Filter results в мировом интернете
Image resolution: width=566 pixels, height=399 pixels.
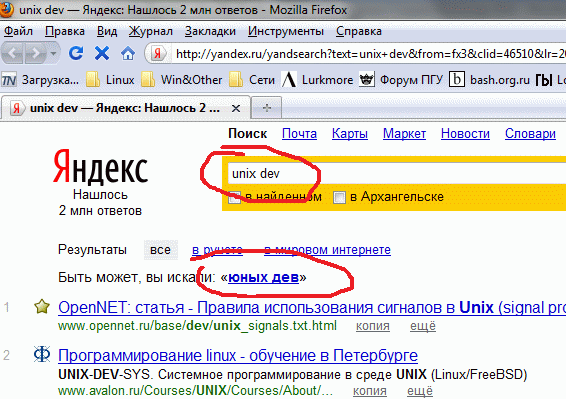tap(327, 250)
